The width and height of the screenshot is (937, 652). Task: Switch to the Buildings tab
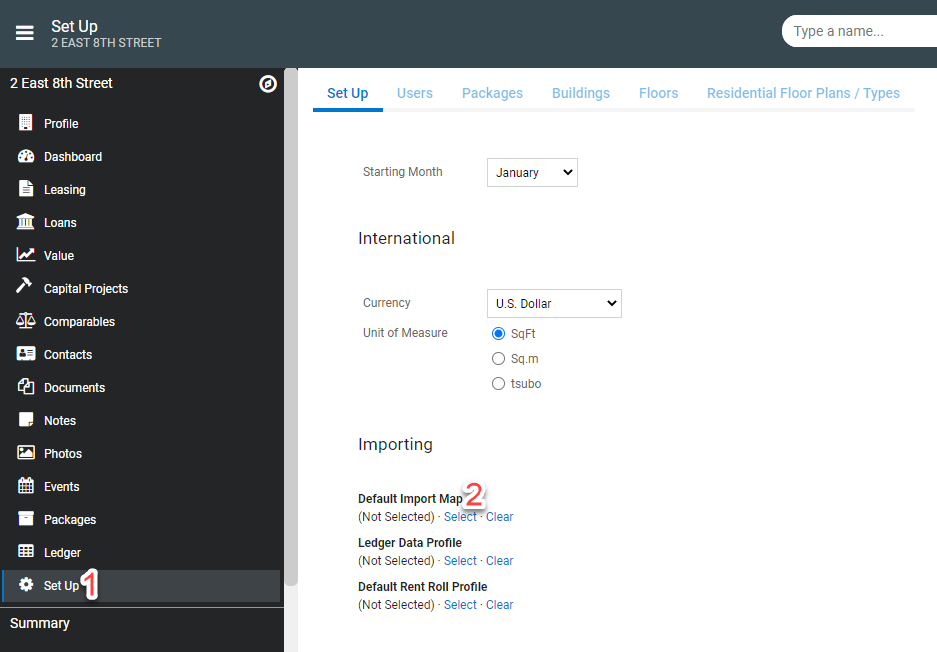click(x=581, y=93)
